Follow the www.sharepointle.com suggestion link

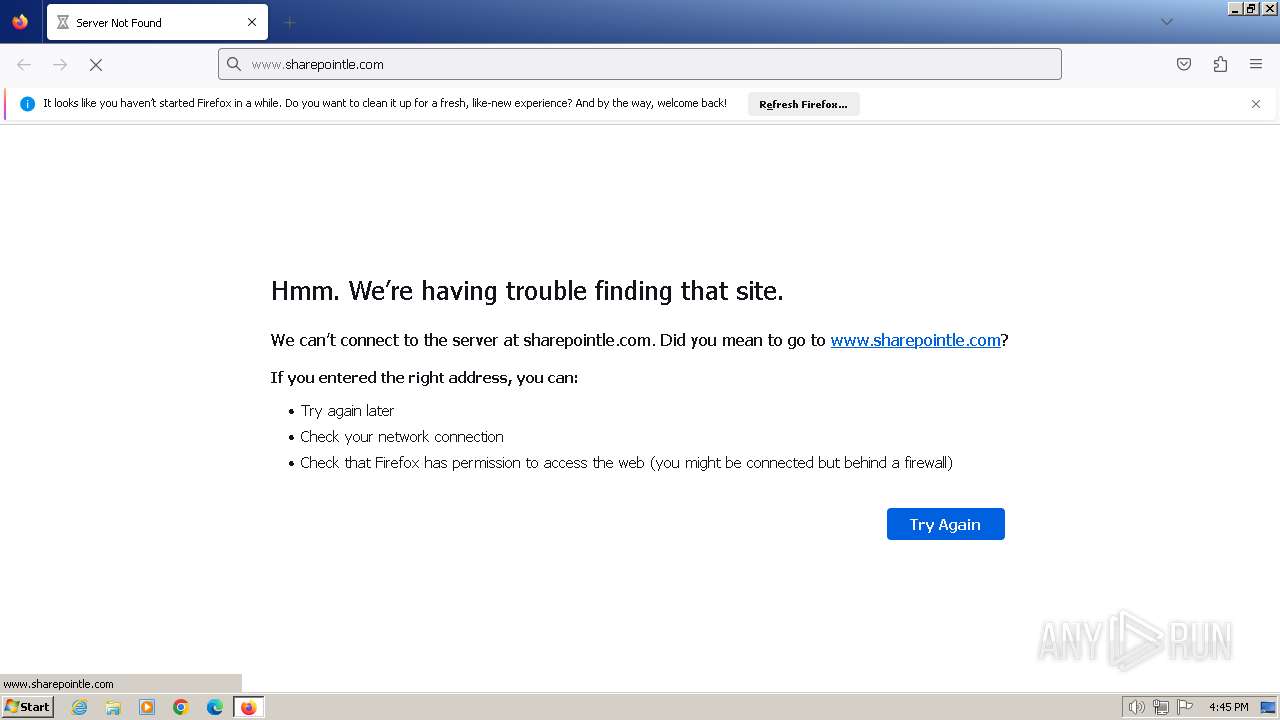[x=915, y=340]
